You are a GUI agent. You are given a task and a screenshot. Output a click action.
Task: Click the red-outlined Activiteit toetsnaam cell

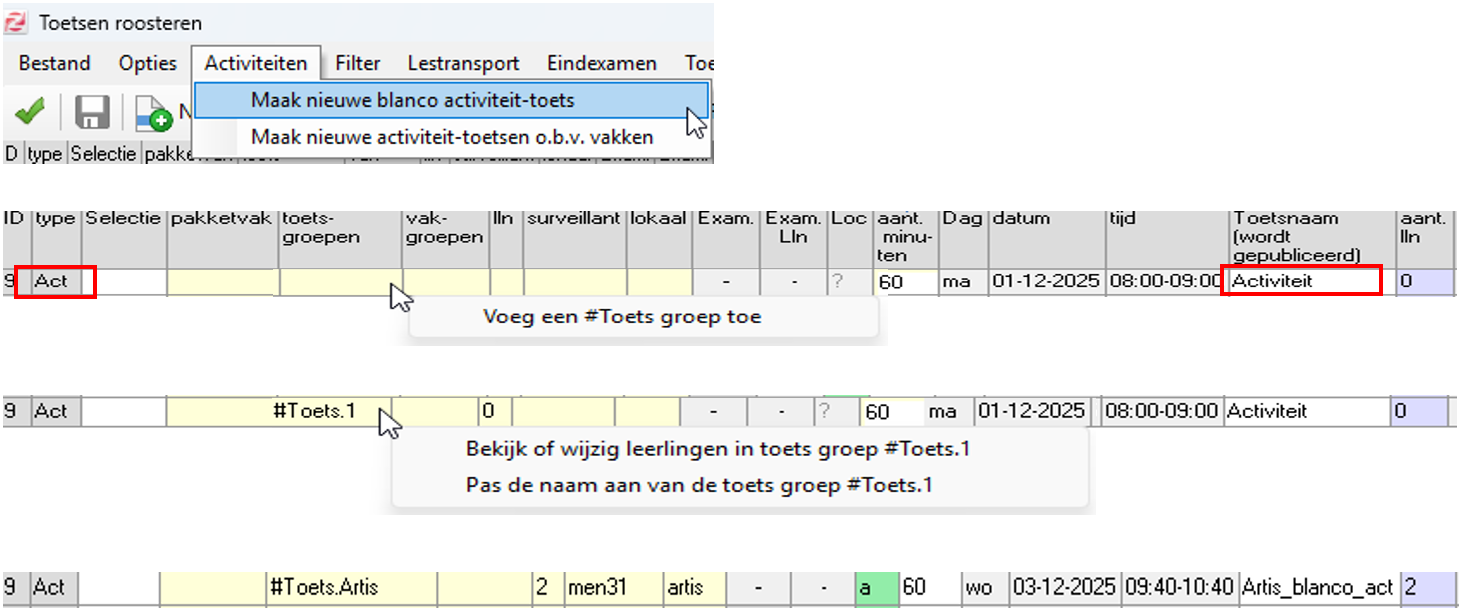1303,281
